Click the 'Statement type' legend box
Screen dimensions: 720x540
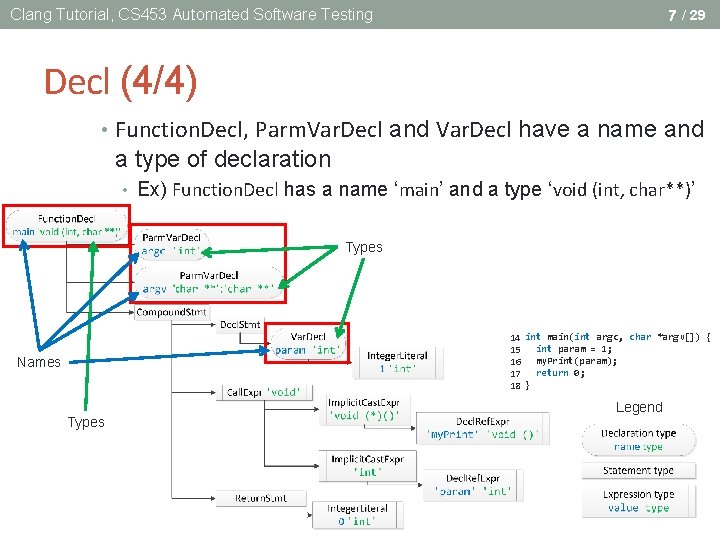pyautogui.click(x=639, y=471)
